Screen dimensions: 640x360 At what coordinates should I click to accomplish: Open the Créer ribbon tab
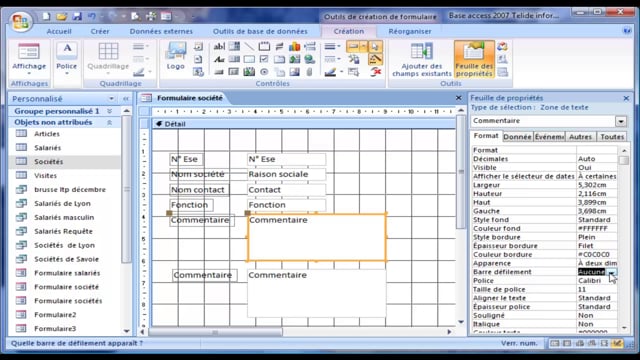pos(100,31)
